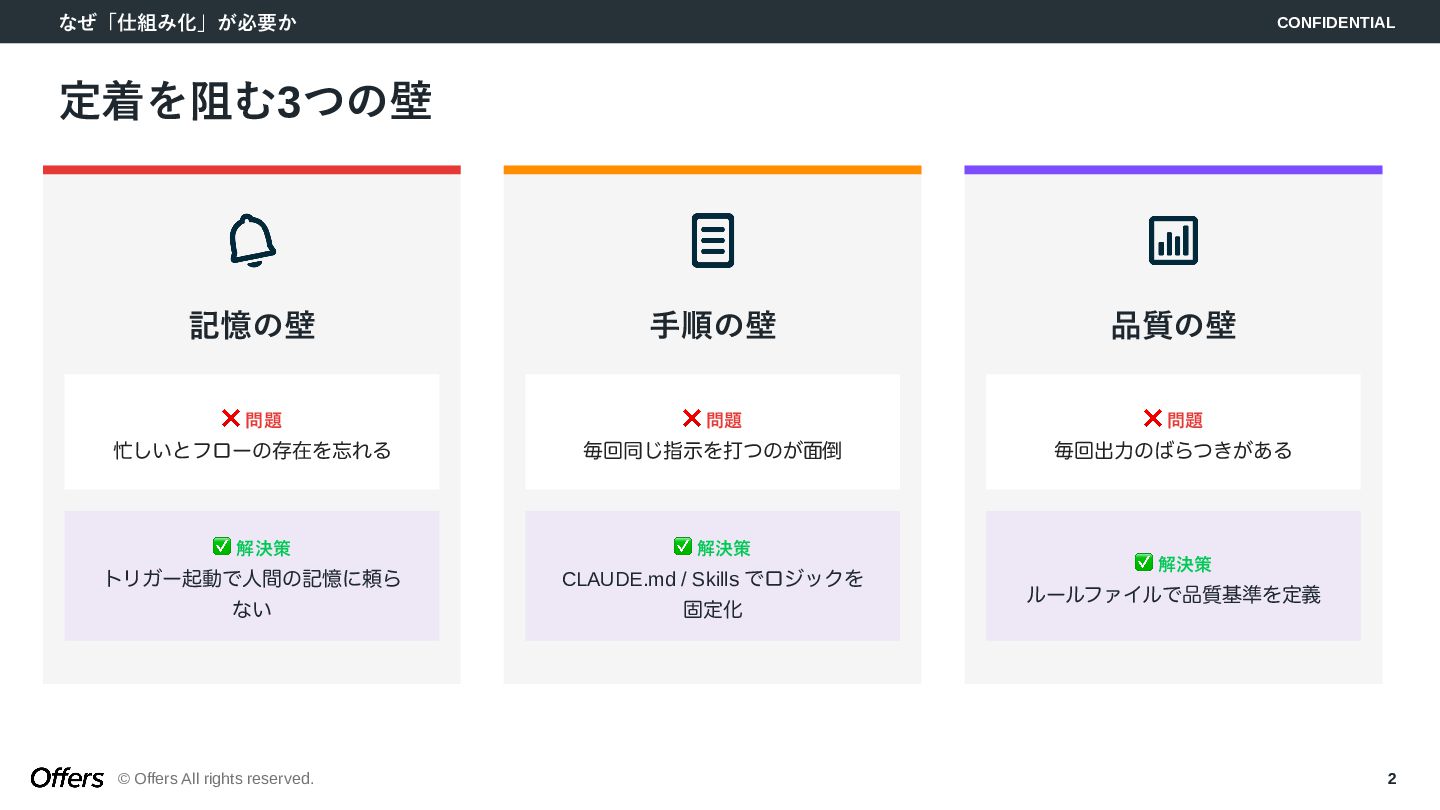Click the green checkmark in 品質の壁 solution box
1440x810 pixels.
click(x=1144, y=563)
